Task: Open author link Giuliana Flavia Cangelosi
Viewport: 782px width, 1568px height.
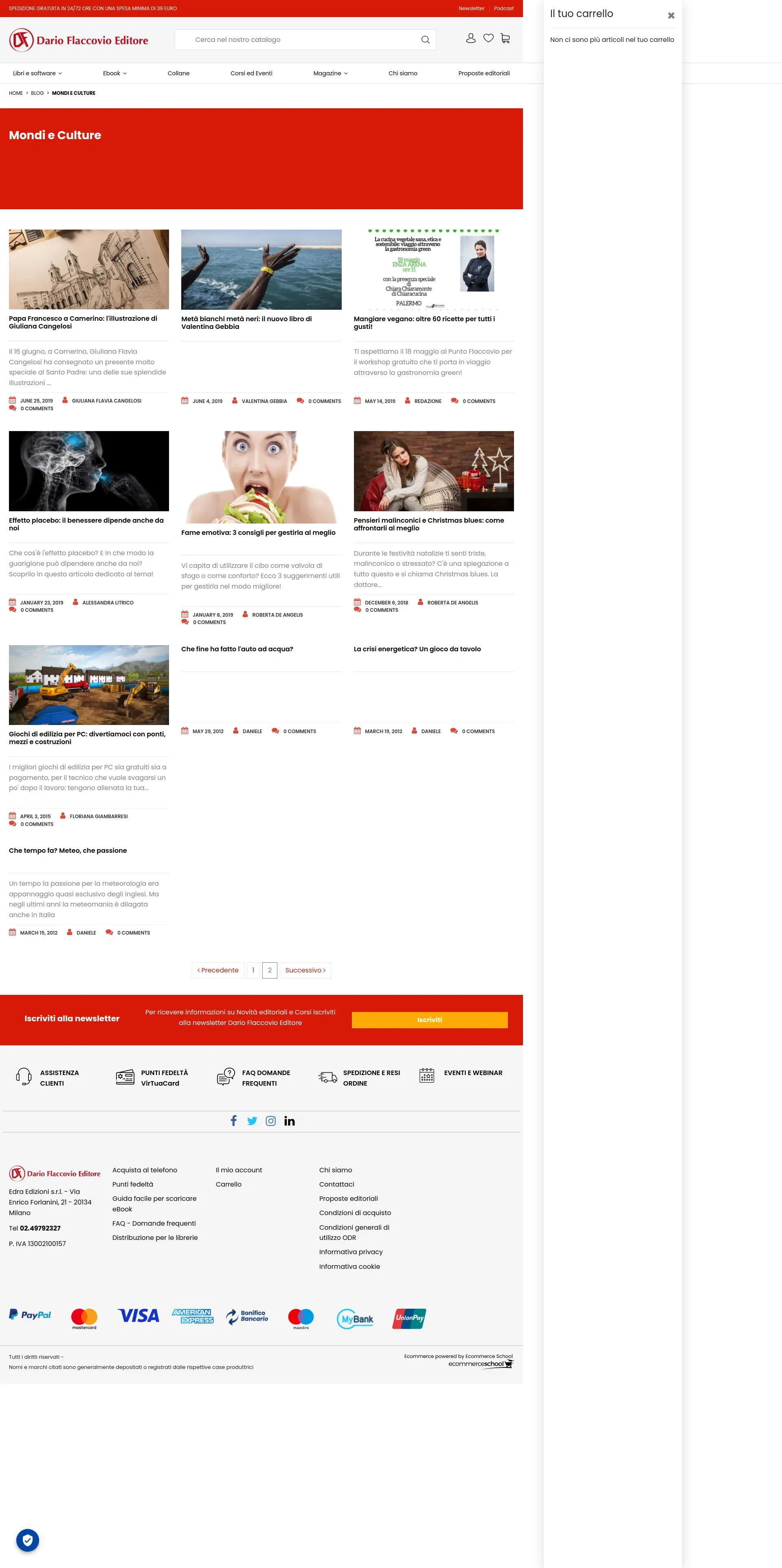Action: pyautogui.click(x=107, y=401)
